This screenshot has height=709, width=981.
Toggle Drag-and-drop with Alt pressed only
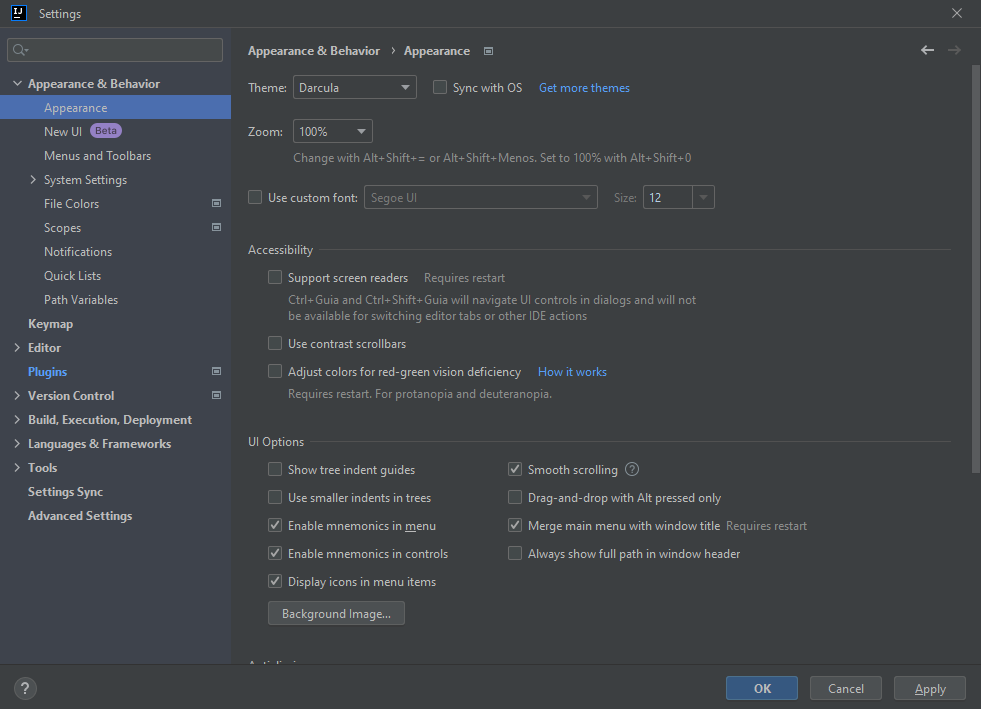pos(515,497)
